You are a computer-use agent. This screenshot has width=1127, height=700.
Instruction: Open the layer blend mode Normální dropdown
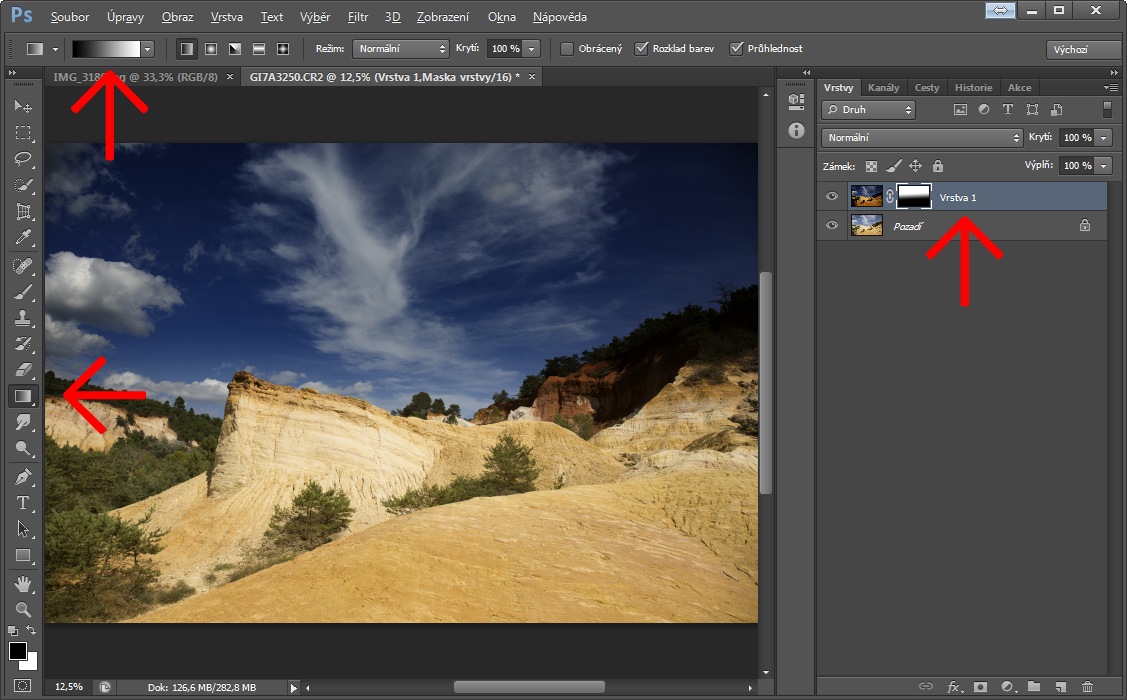920,138
